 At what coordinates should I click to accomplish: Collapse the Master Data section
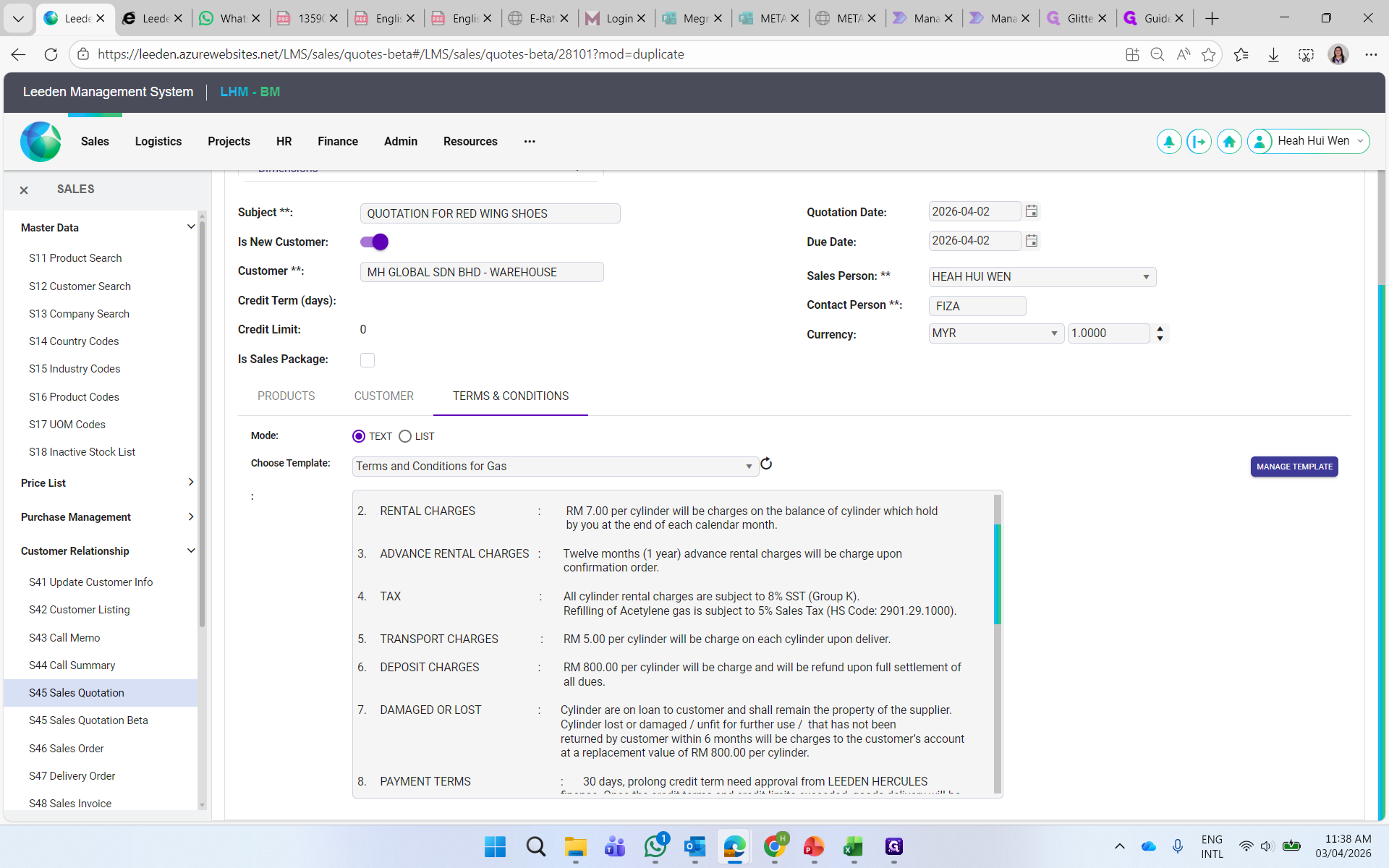tap(191, 227)
